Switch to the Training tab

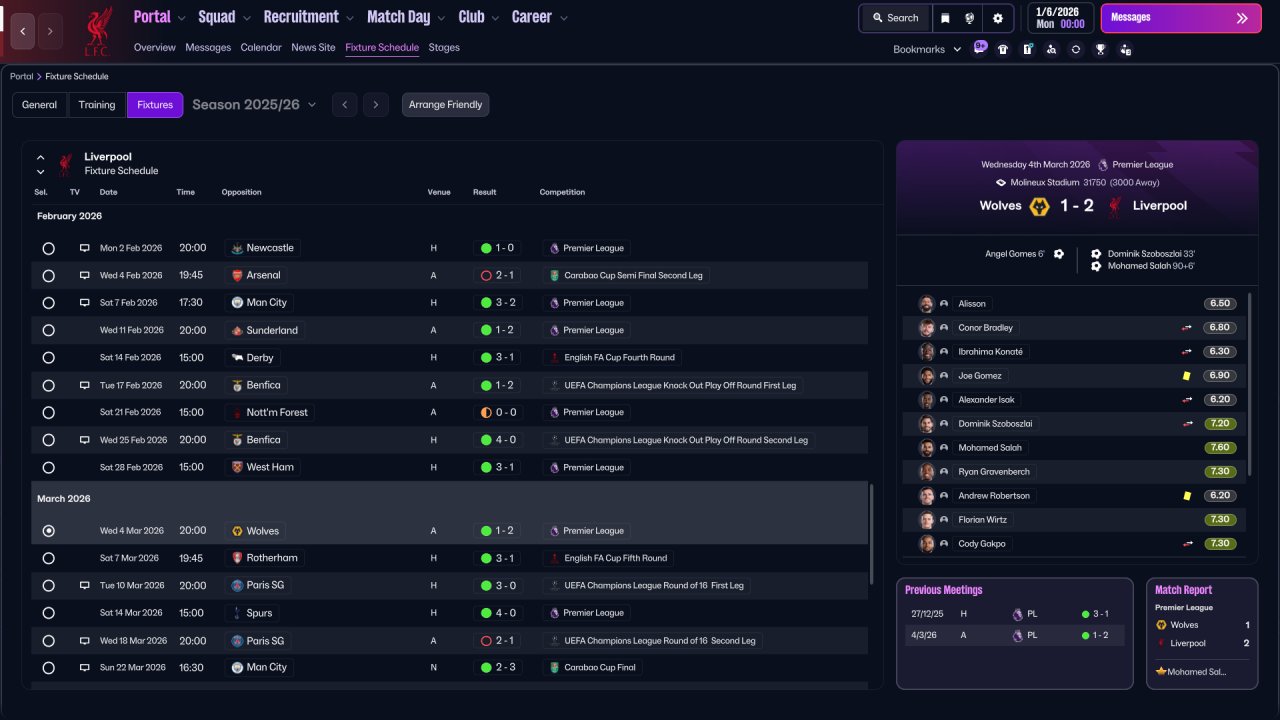[97, 105]
